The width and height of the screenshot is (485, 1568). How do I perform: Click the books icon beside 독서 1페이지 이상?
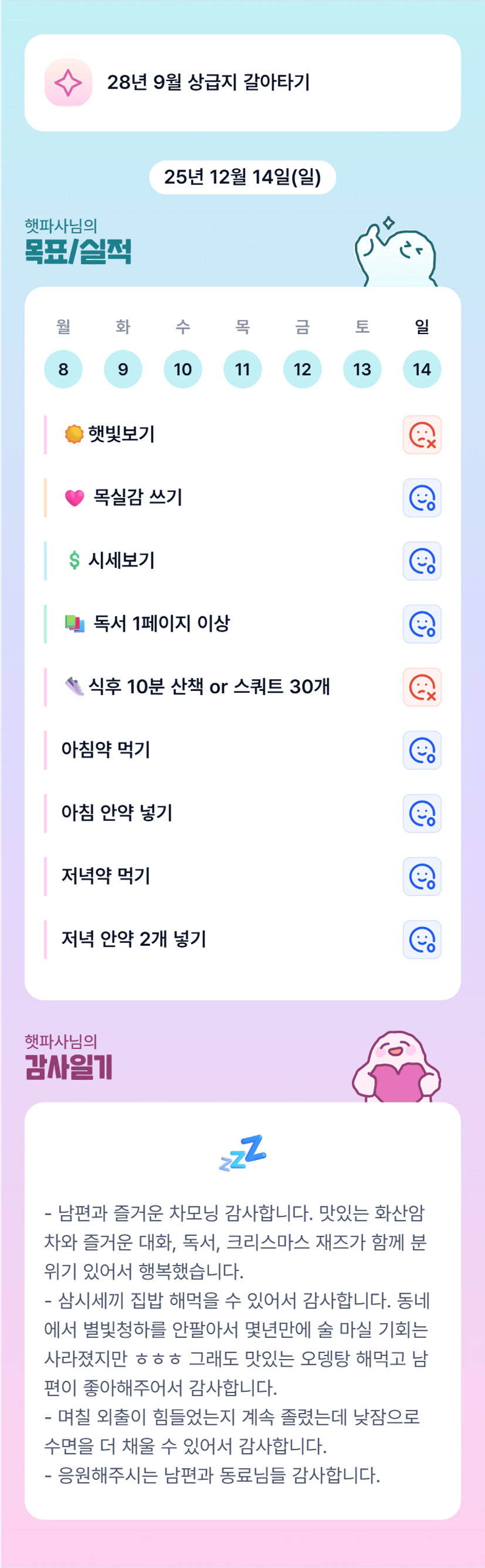[x=74, y=624]
